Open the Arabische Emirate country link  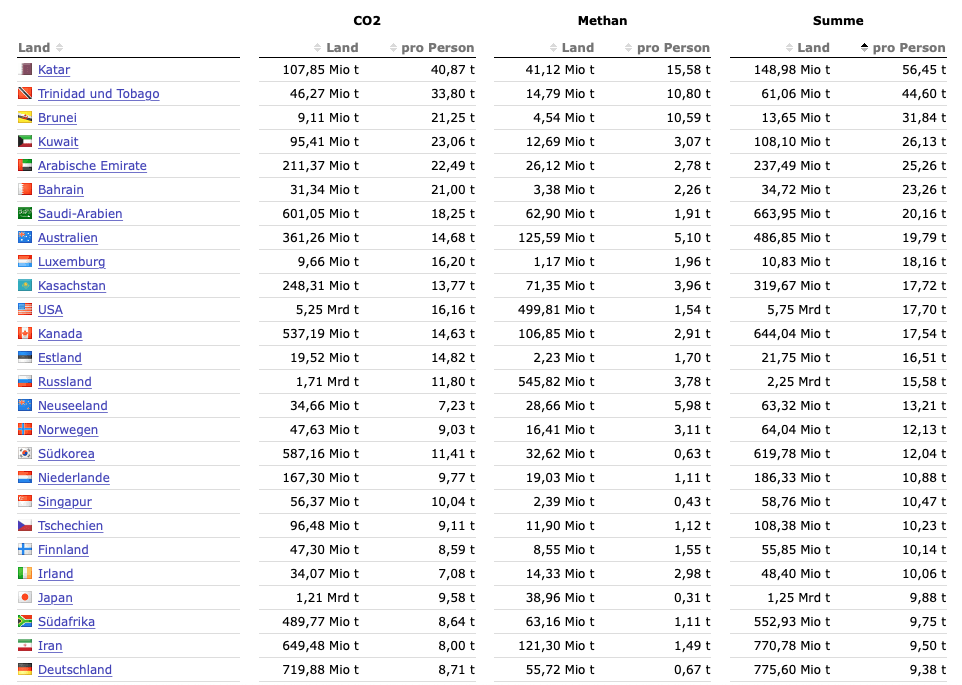click(x=92, y=166)
